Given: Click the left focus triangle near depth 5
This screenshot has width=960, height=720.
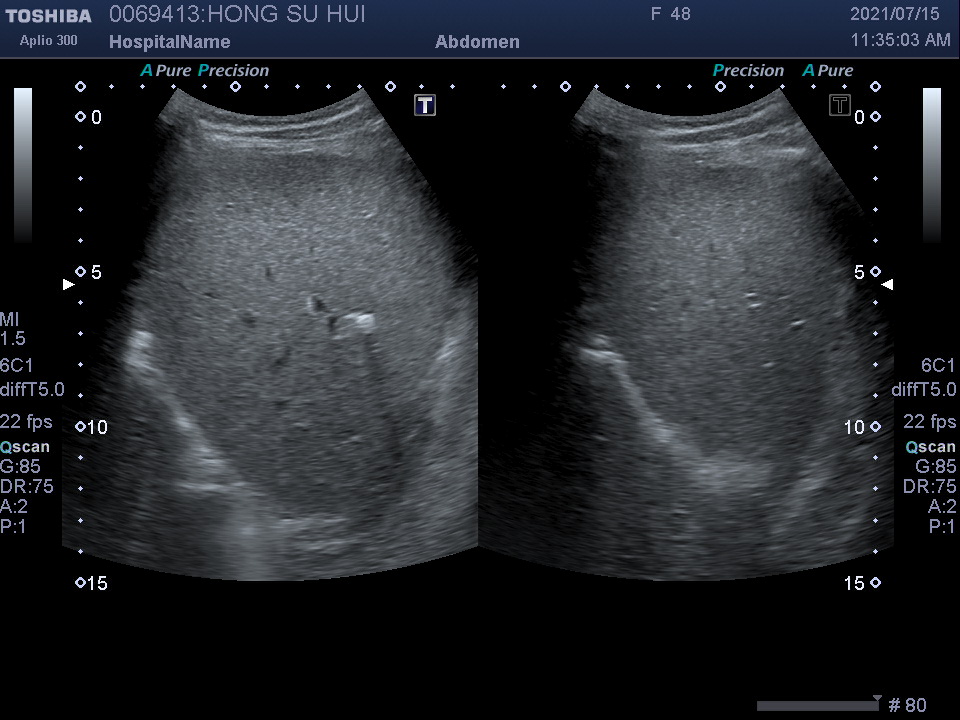Looking at the screenshot, I should click(69, 285).
